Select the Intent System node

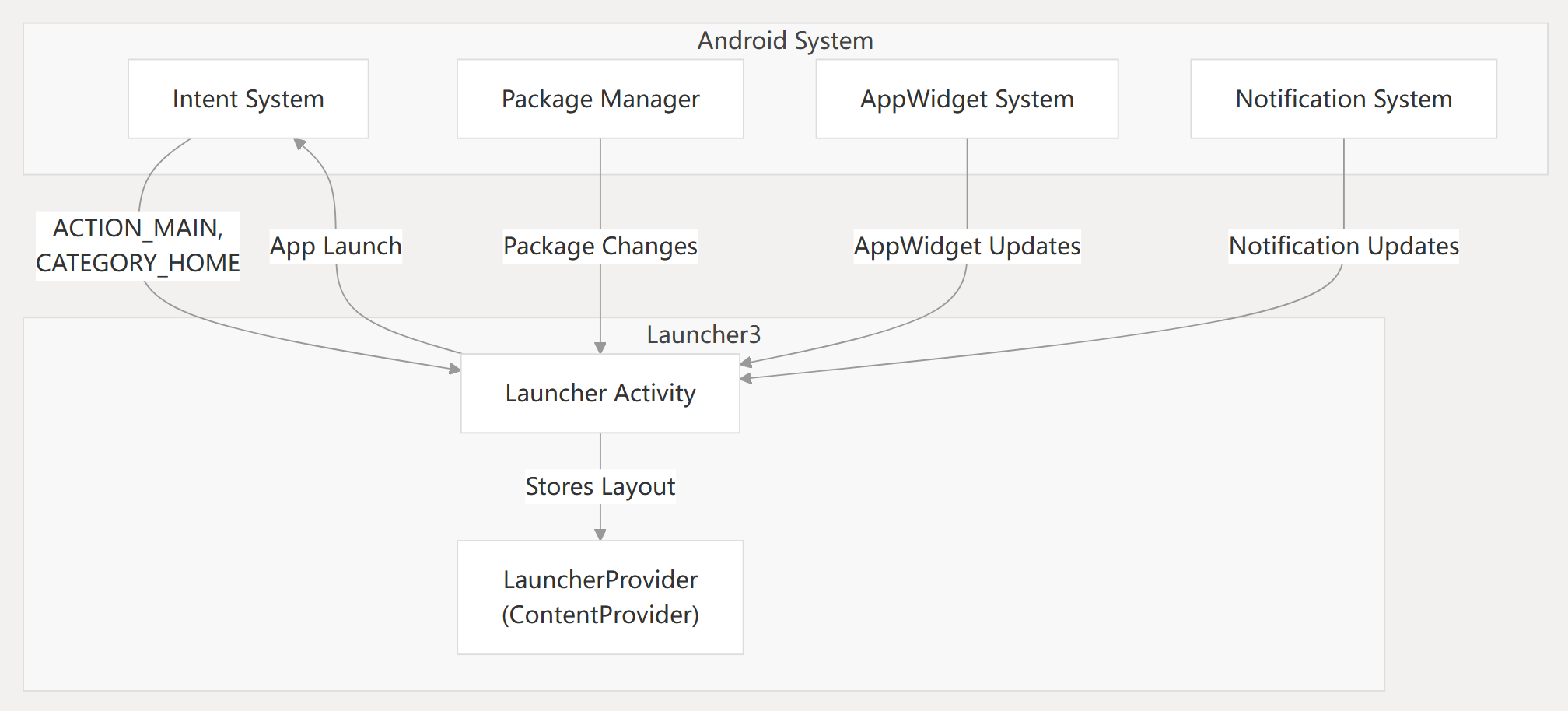click(x=248, y=99)
